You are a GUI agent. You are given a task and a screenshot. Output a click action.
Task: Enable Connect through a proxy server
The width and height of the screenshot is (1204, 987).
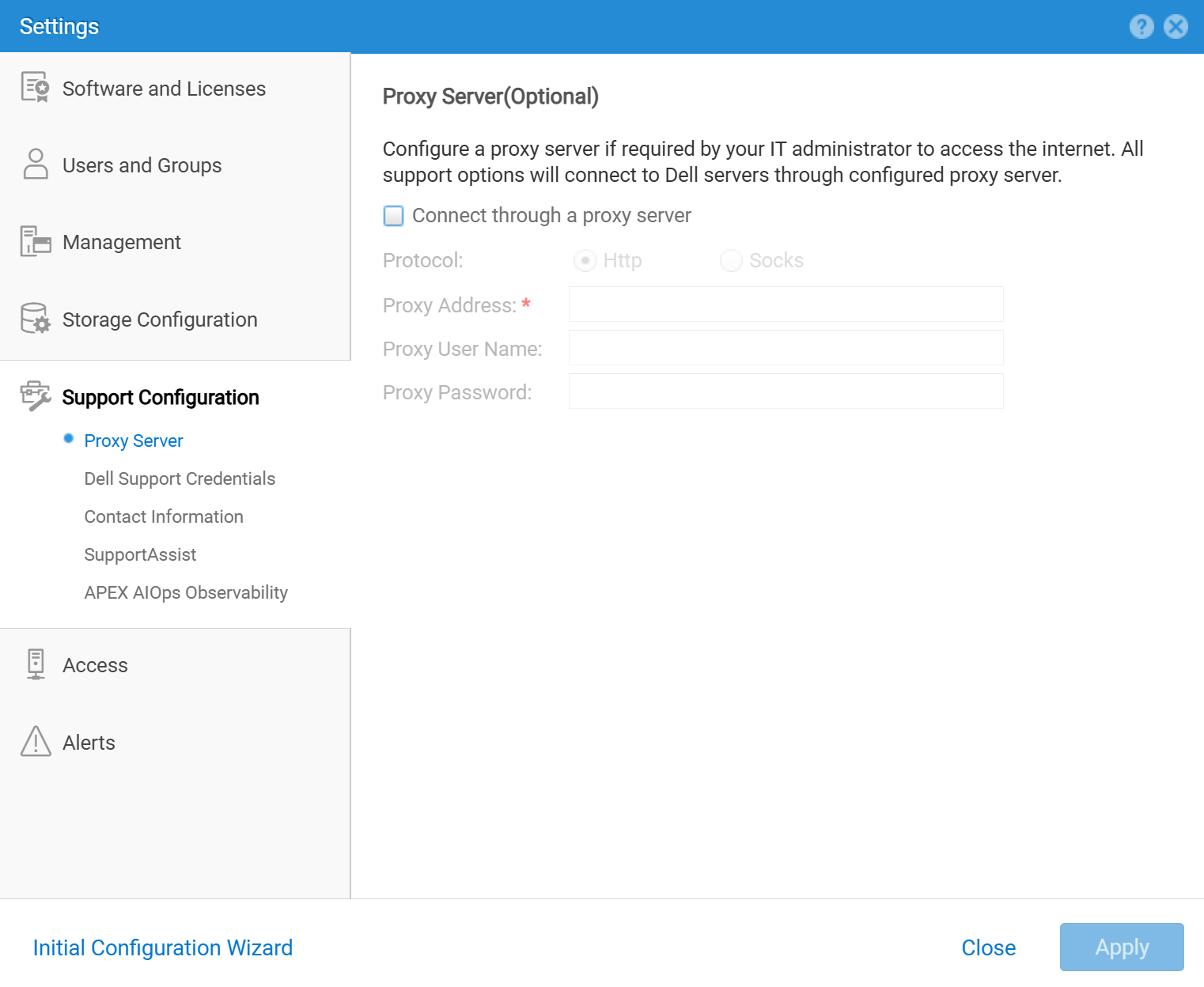[393, 216]
